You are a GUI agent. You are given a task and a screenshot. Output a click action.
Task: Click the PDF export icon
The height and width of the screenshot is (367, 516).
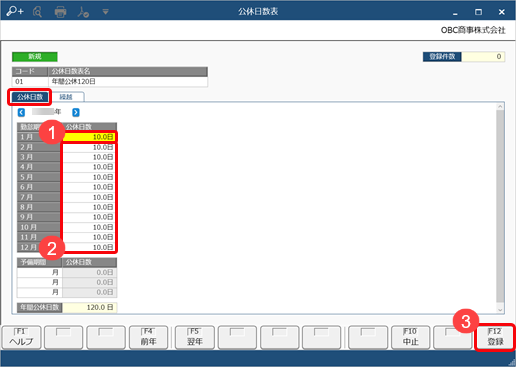pyautogui.click(x=83, y=12)
